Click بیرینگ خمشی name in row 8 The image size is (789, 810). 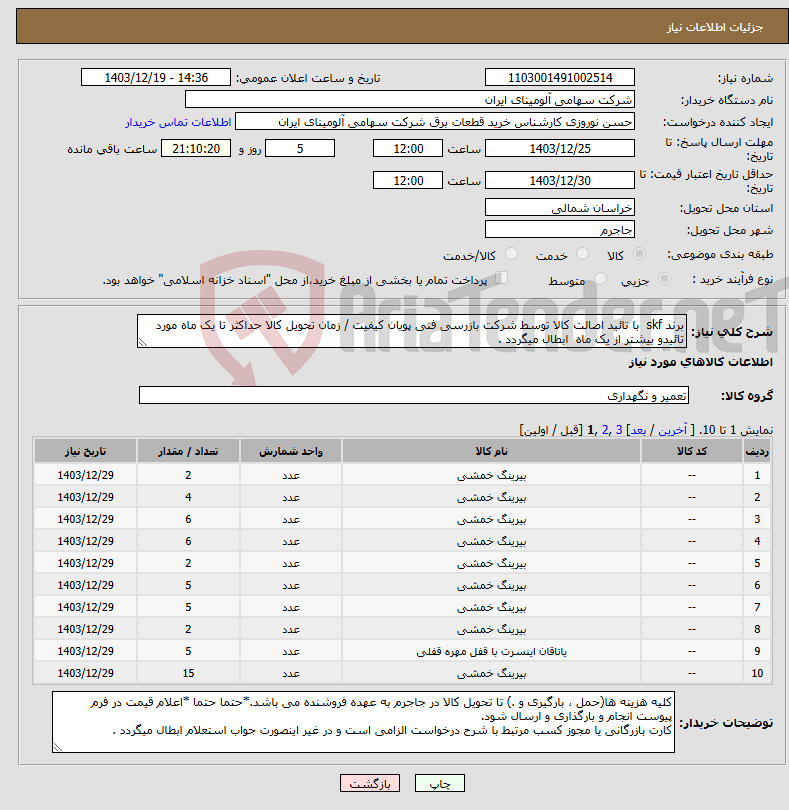coord(491,629)
